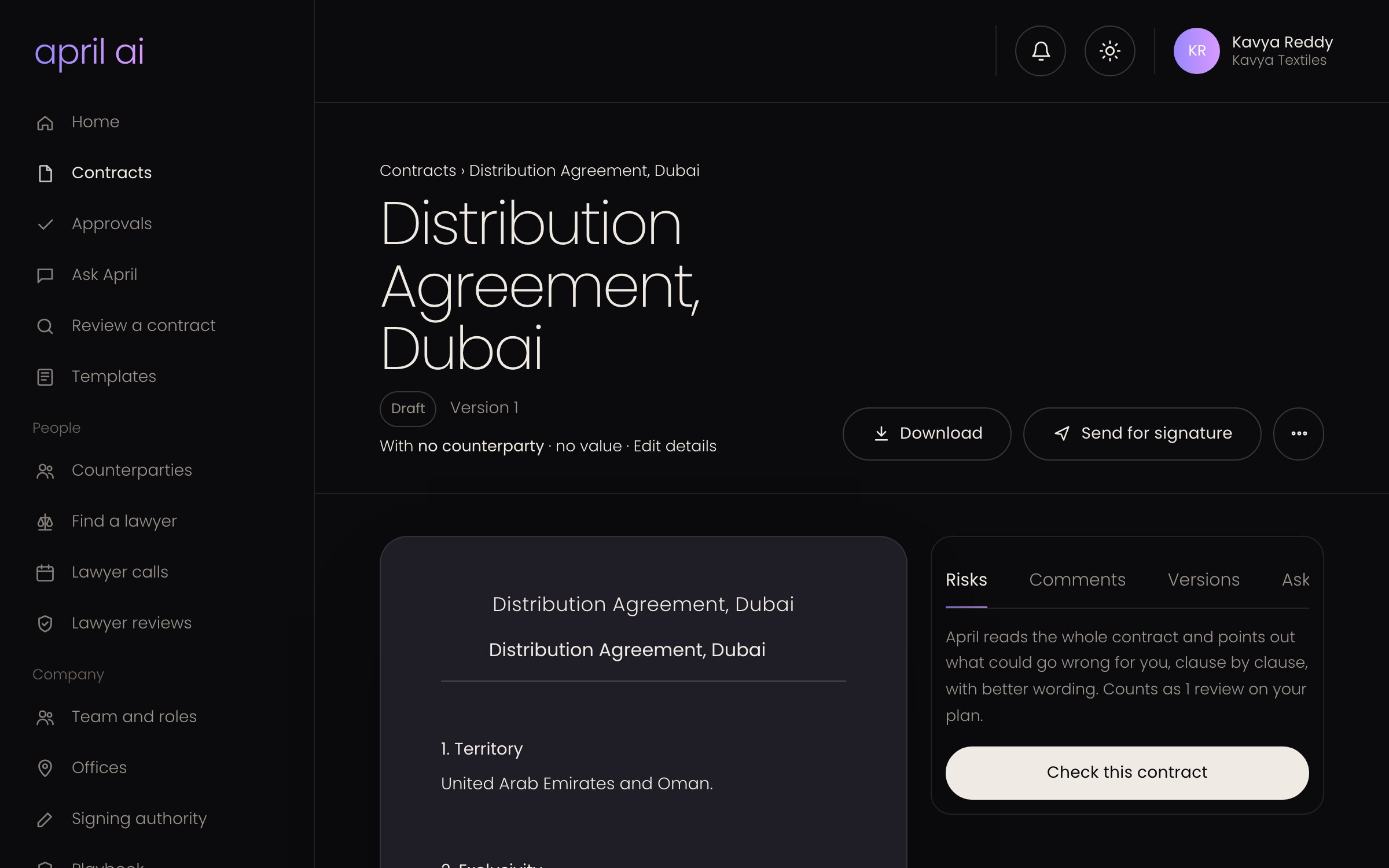Click Send for signature
Viewport: 1389px width, 868px height.
(1142, 433)
